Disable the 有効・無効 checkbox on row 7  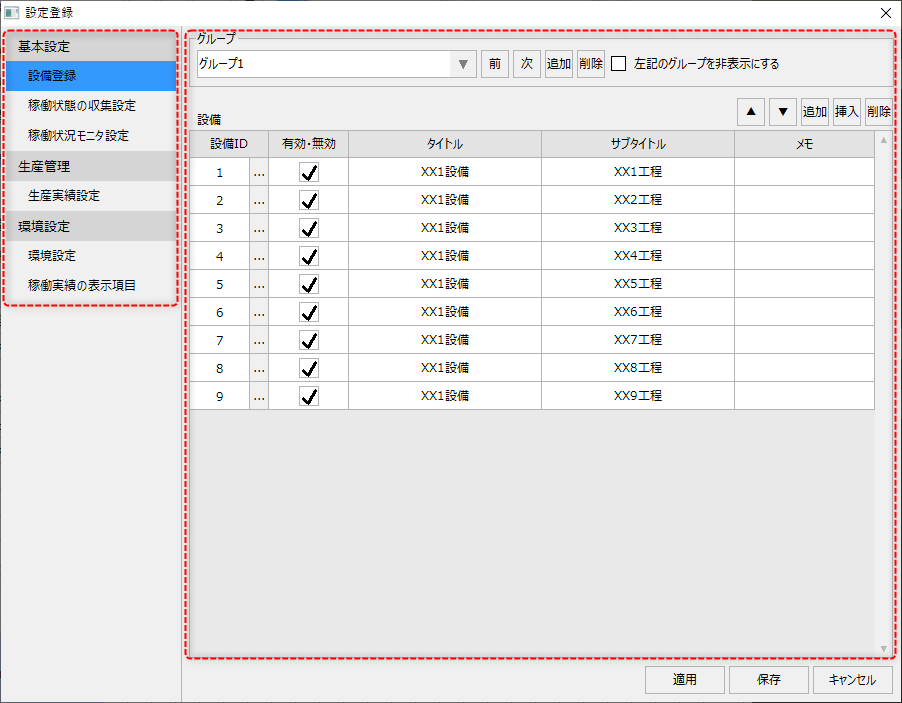(309, 339)
